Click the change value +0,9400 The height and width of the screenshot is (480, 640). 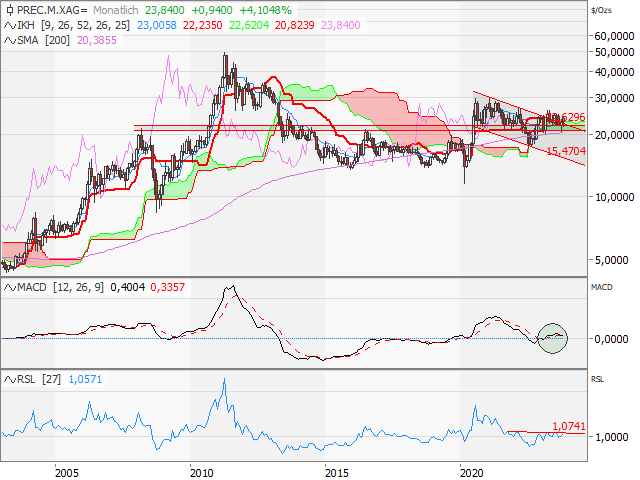[212, 10]
